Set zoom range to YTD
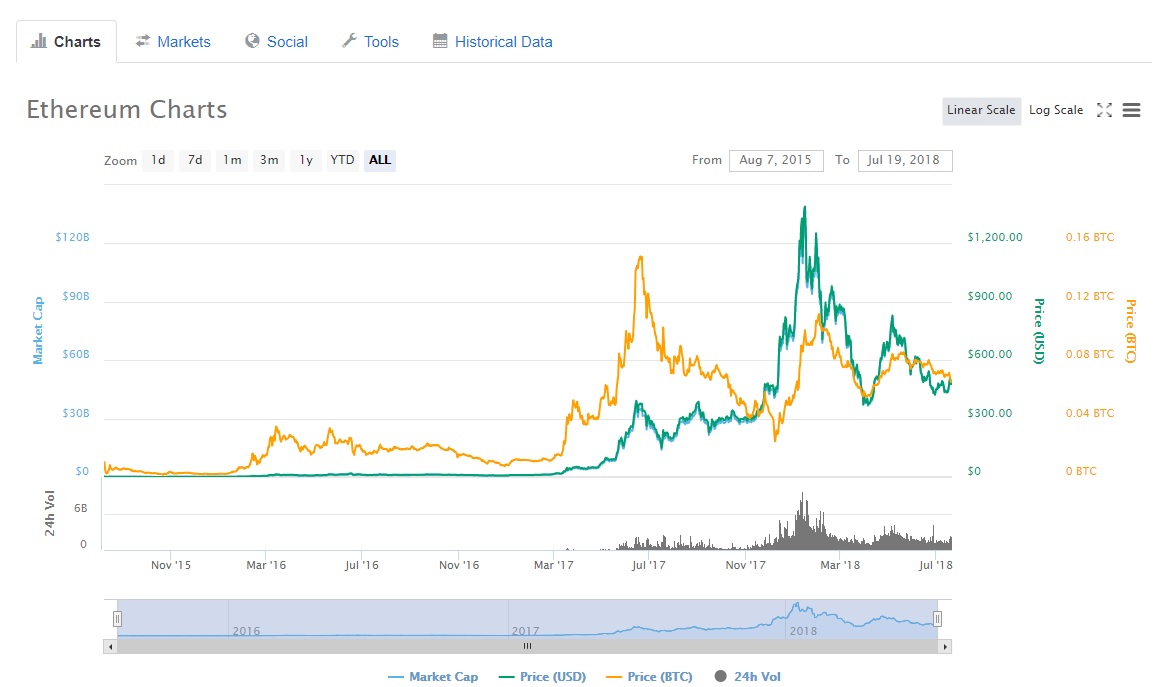 tap(342, 160)
